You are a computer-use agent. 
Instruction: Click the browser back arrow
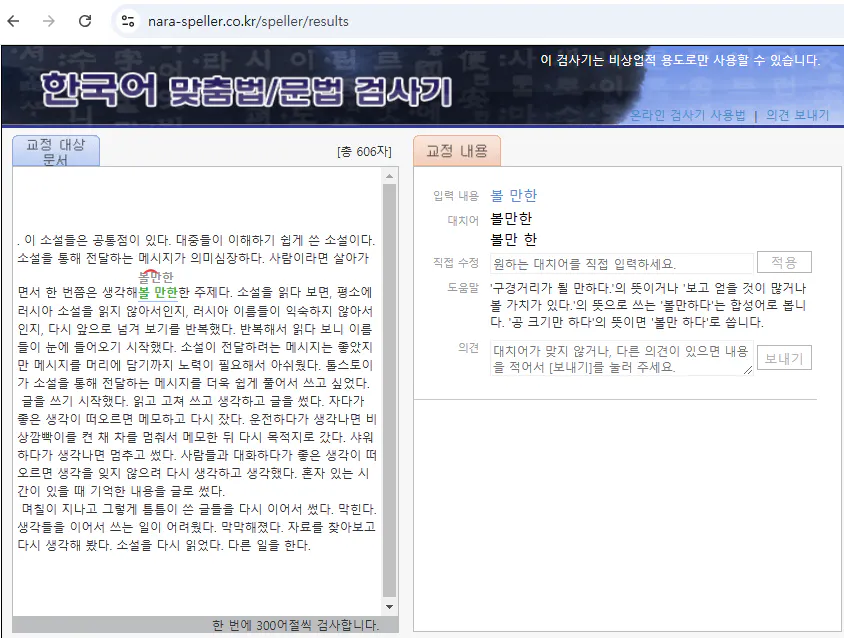click(12, 19)
